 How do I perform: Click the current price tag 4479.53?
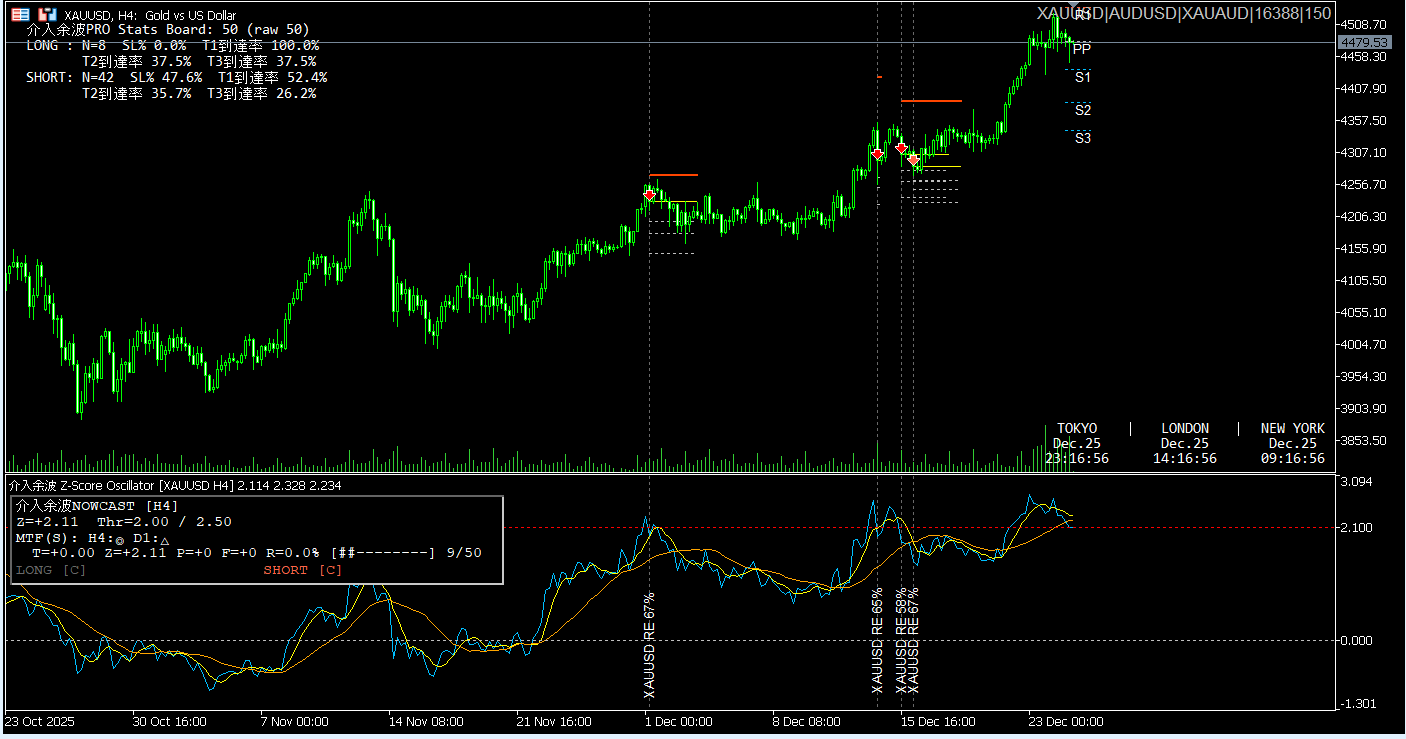coord(1364,42)
